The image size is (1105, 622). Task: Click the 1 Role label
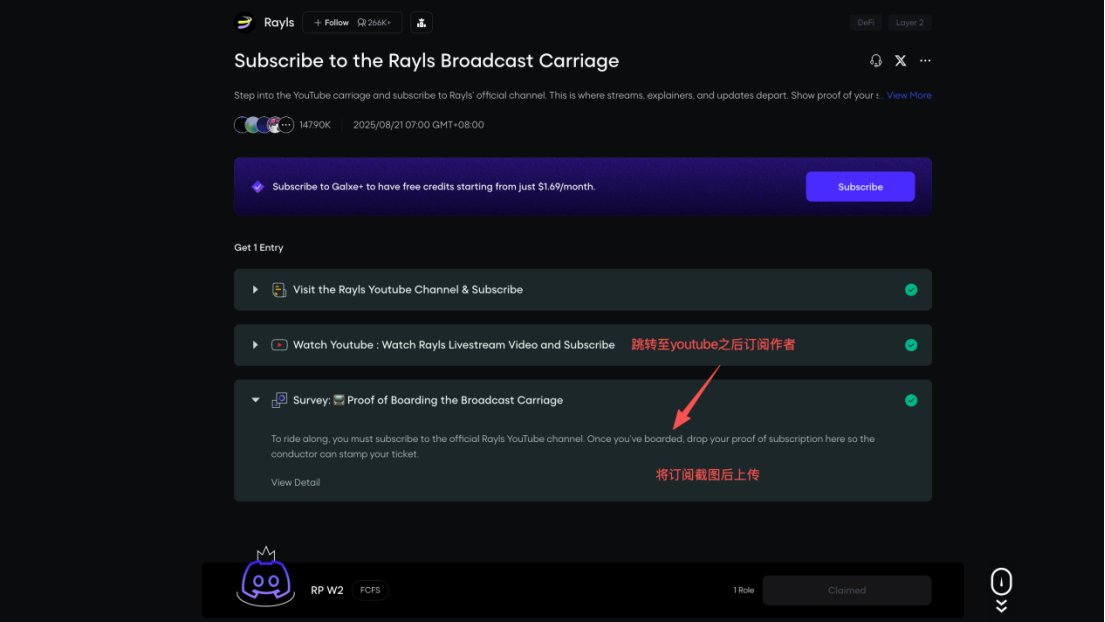point(743,590)
